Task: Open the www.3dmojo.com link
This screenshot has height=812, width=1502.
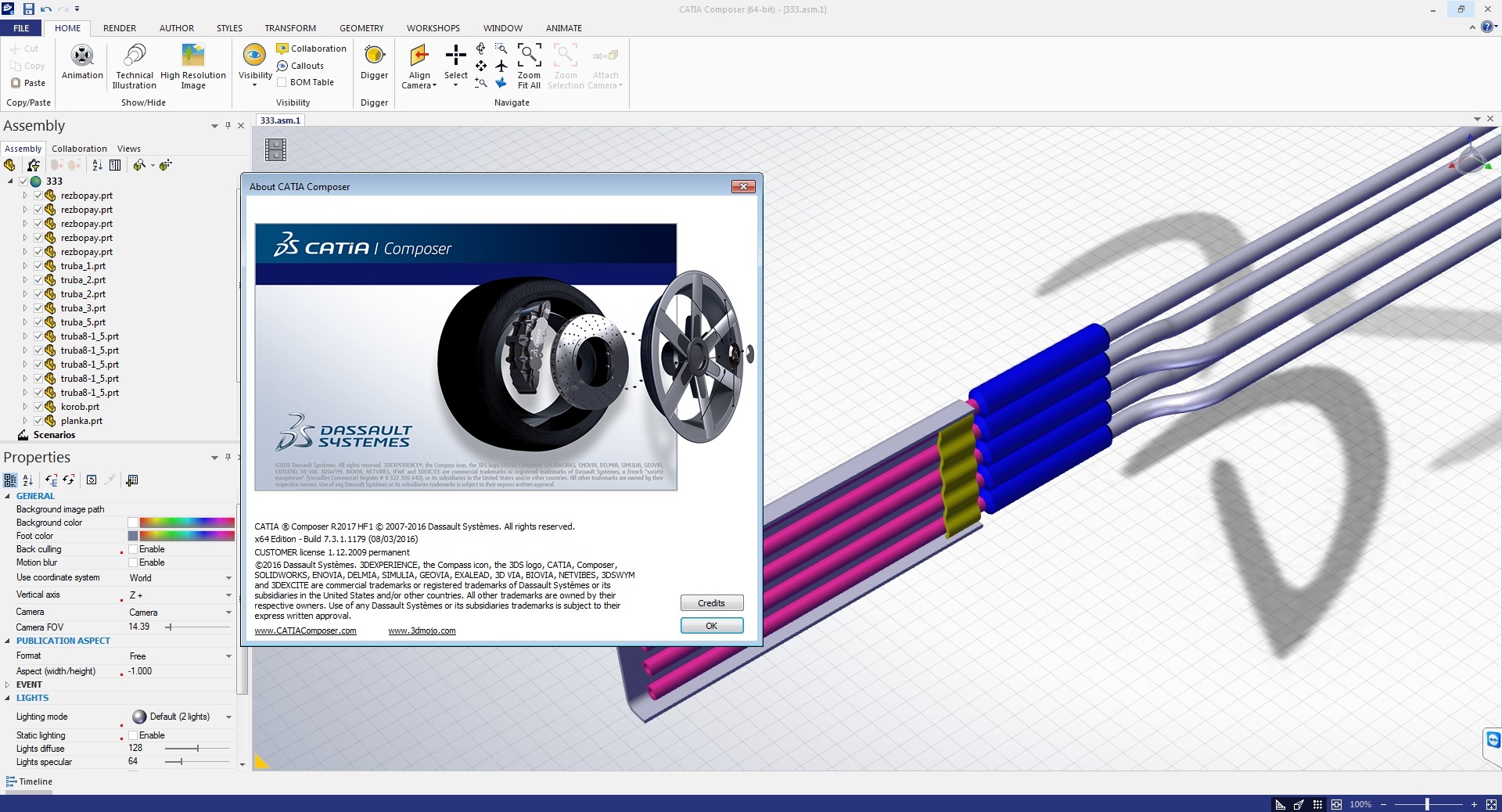Action: point(422,631)
